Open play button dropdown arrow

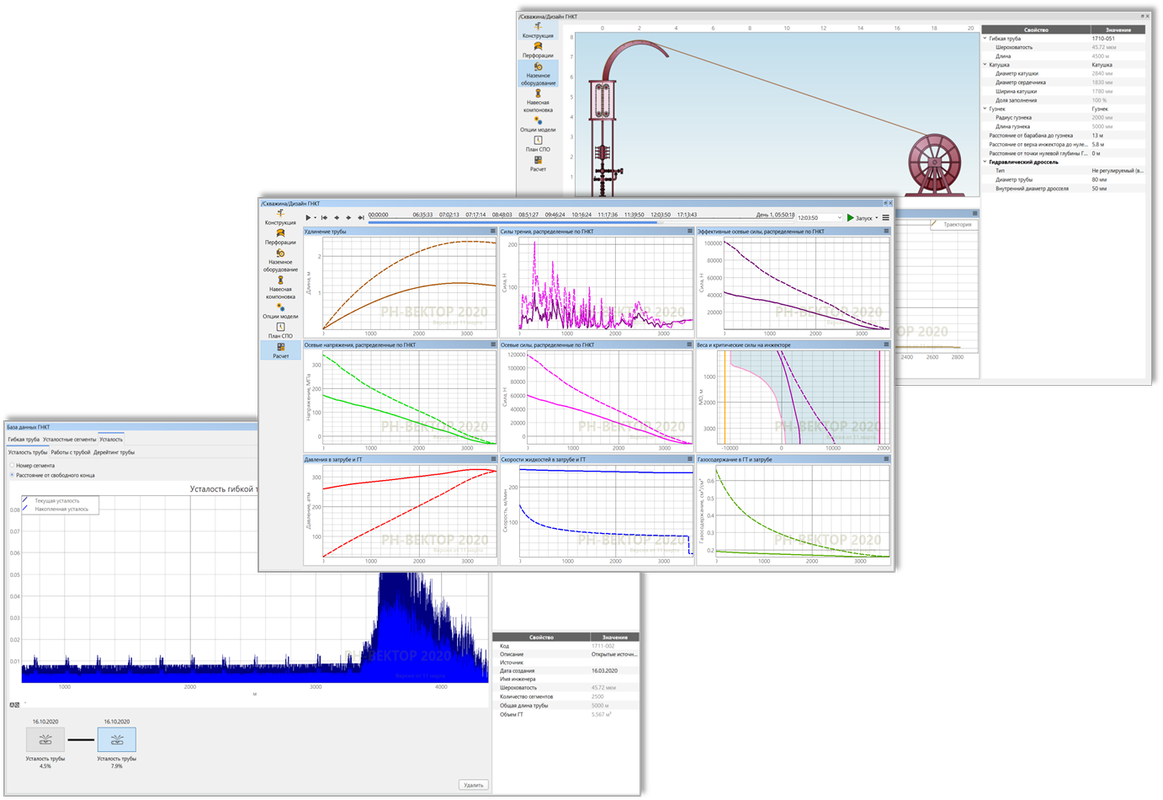click(x=315, y=218)
